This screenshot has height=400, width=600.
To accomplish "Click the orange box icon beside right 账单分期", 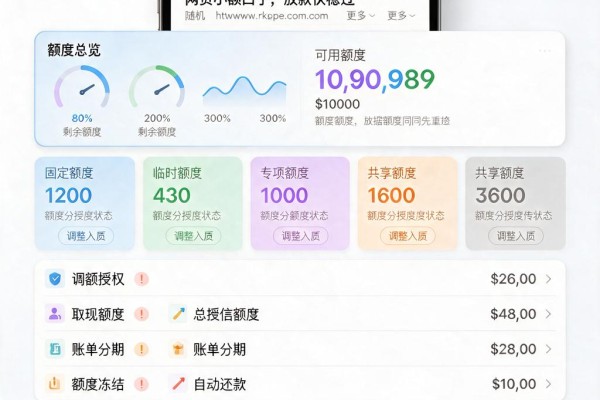I will pyautogui.click(x=178, y=349).
